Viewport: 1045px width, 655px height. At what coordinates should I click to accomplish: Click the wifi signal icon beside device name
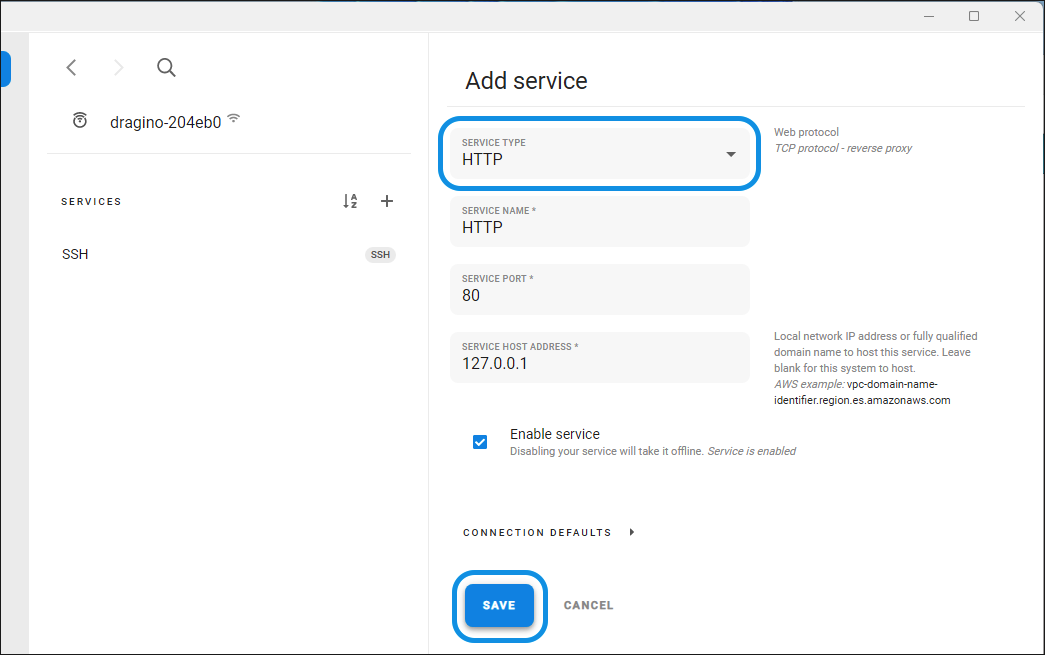(233, 118)
